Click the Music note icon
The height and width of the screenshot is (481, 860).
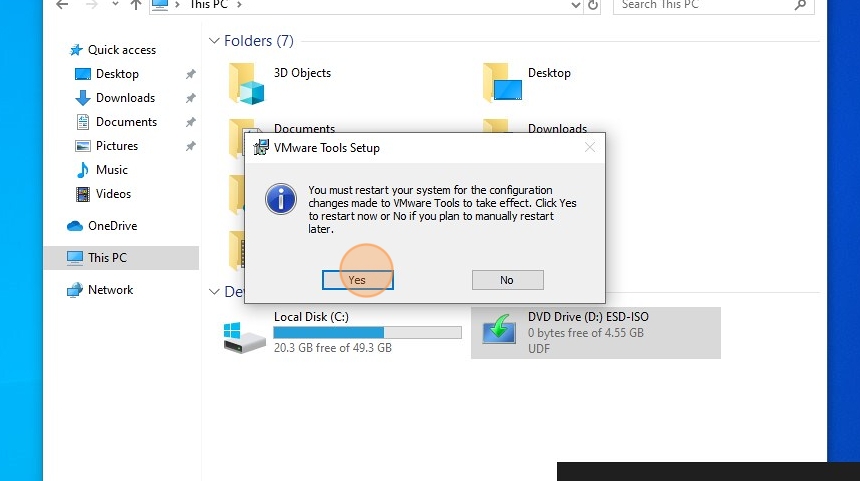click(83, 170)
